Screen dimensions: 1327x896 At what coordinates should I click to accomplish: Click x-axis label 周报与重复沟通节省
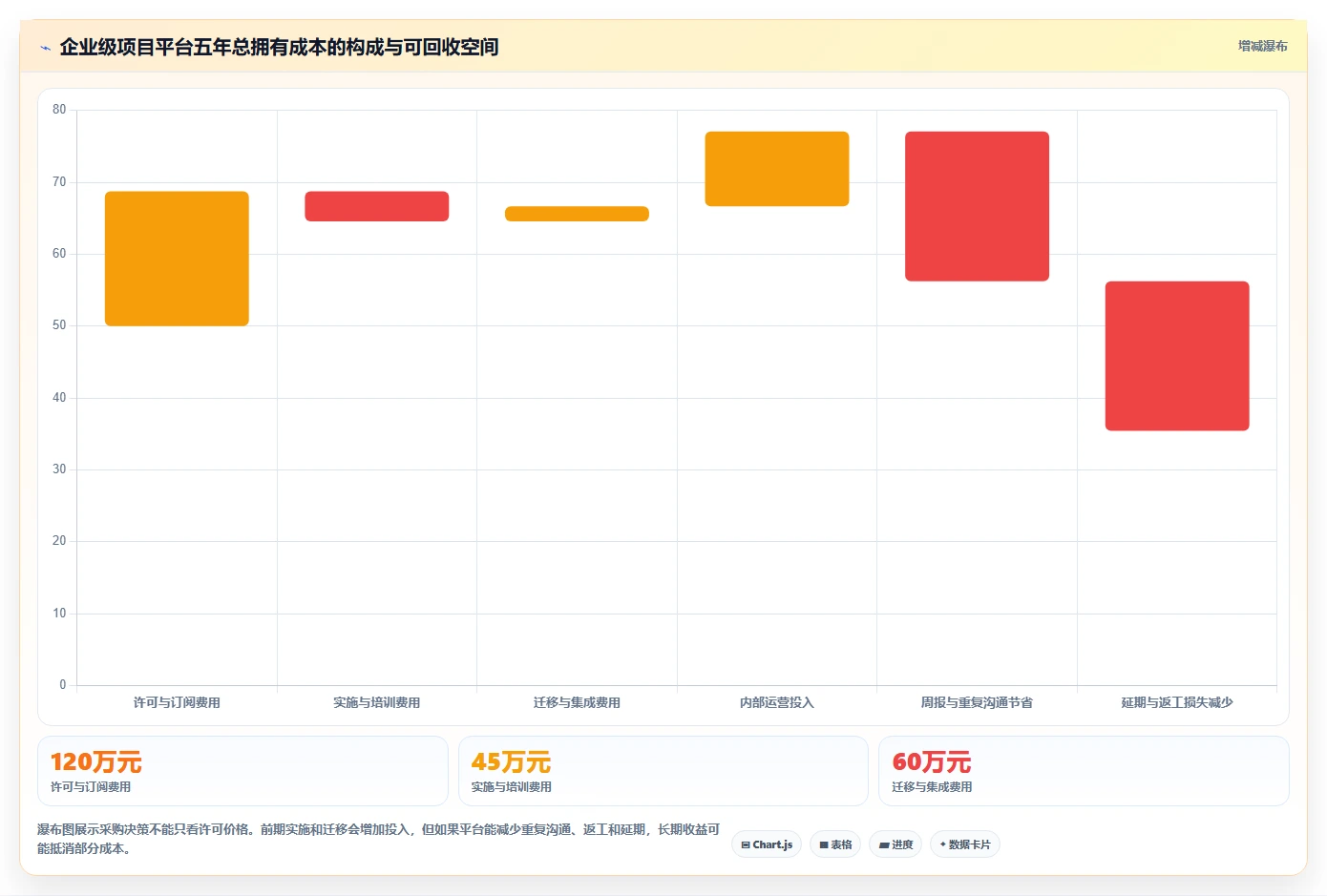(x=977, y=702)
